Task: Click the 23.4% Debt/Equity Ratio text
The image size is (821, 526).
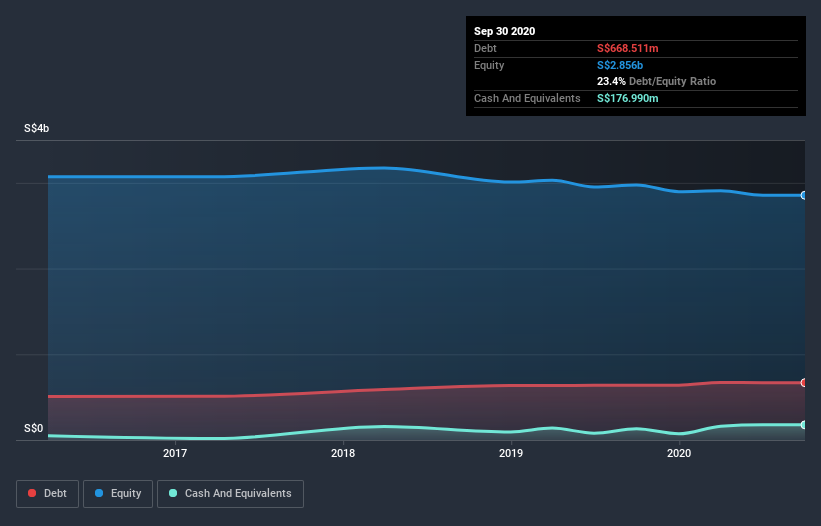Action: tap(657, 81)
